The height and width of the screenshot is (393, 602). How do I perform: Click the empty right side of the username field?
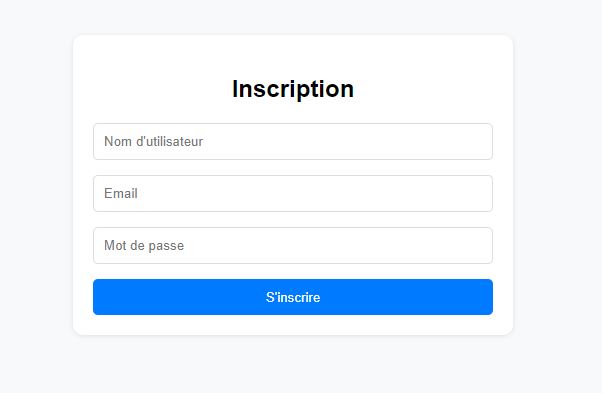coord(422,142)
